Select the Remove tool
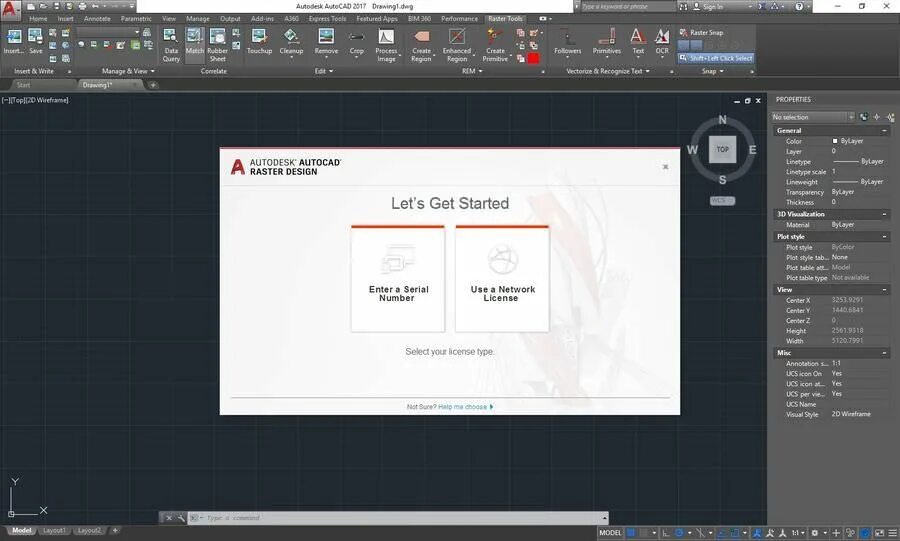 pyautogui.click(x=326, y=42)
